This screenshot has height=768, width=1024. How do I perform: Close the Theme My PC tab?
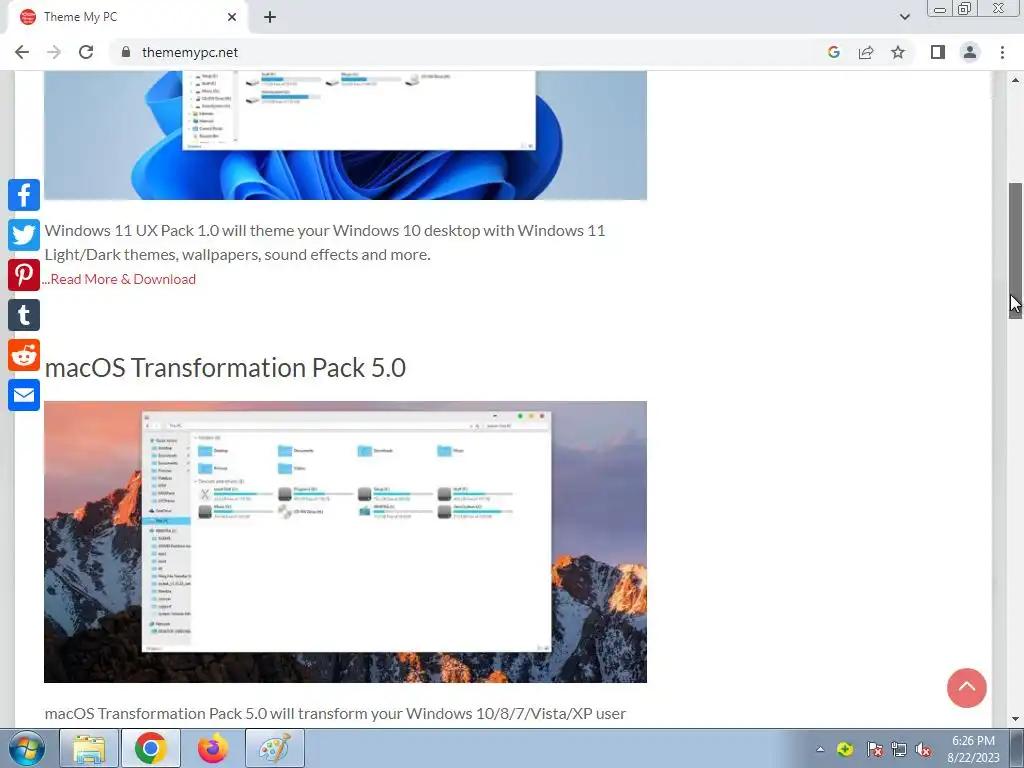(x=232, y=17)
